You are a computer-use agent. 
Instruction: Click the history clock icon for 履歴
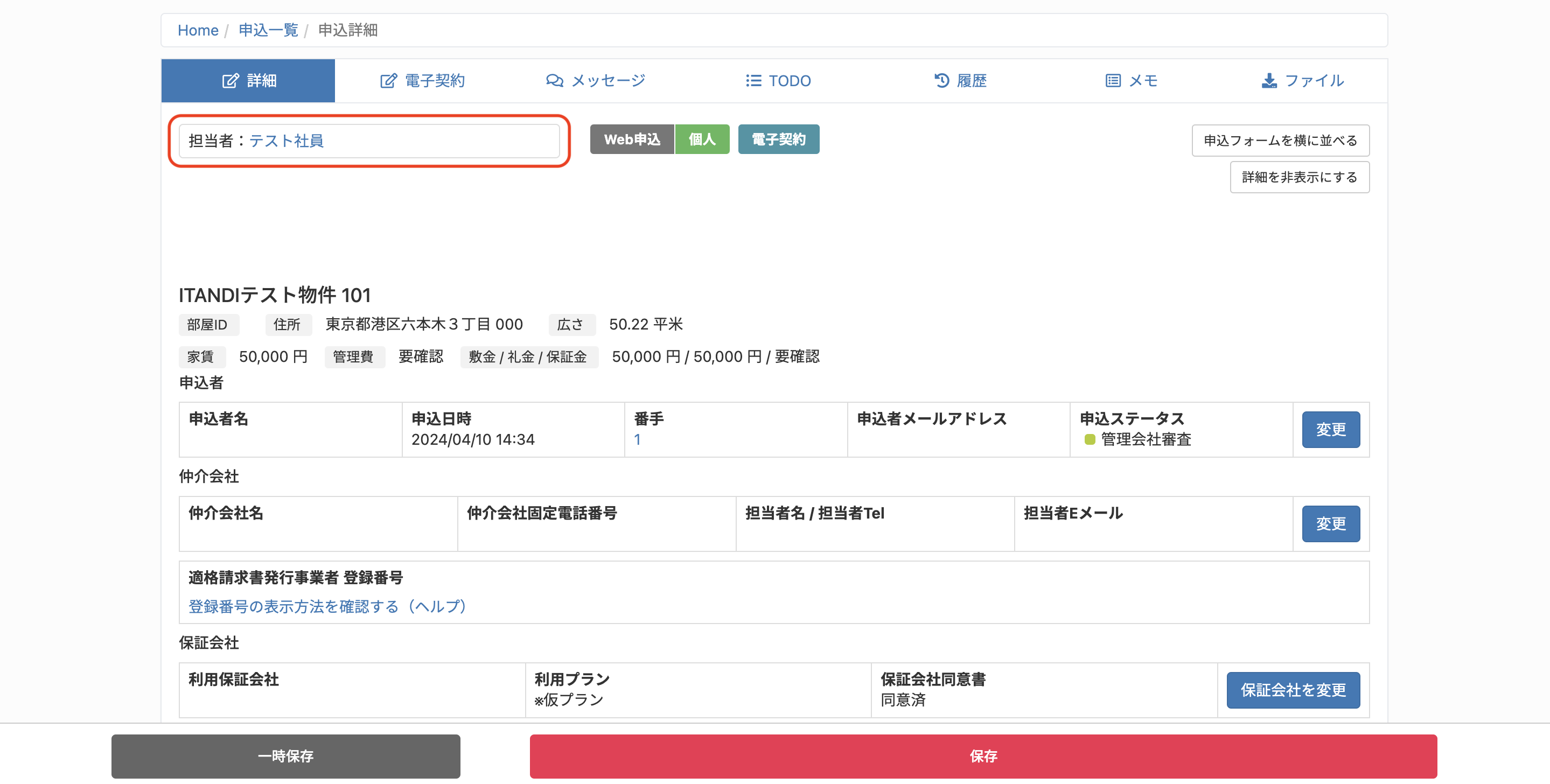[x=941, y=81]
